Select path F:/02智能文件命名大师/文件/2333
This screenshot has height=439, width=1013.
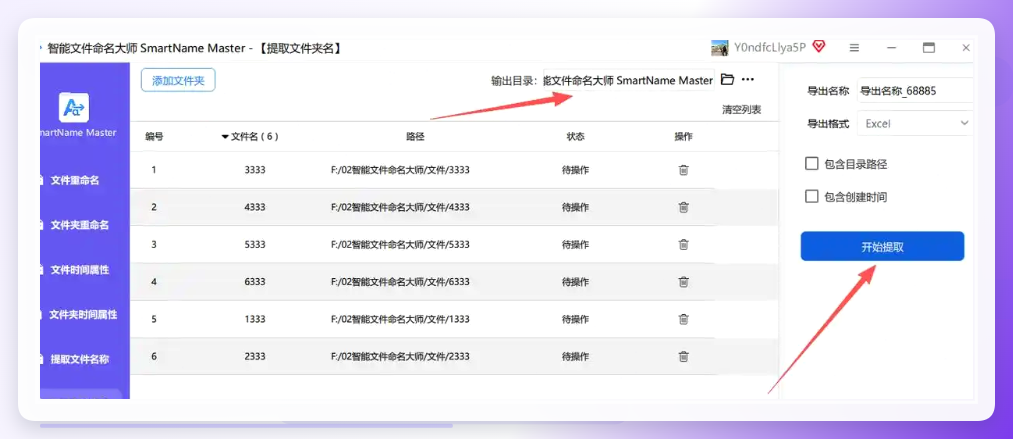pyautogui.click(x=400, y=356)
